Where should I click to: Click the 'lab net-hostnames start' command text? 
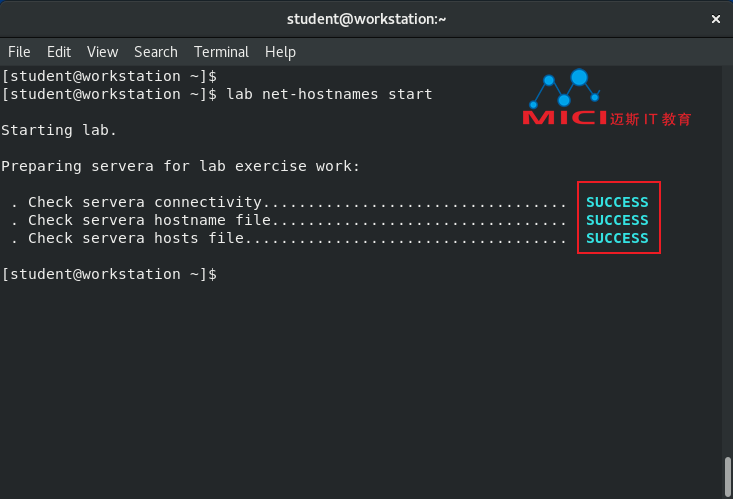click(330, 94)
